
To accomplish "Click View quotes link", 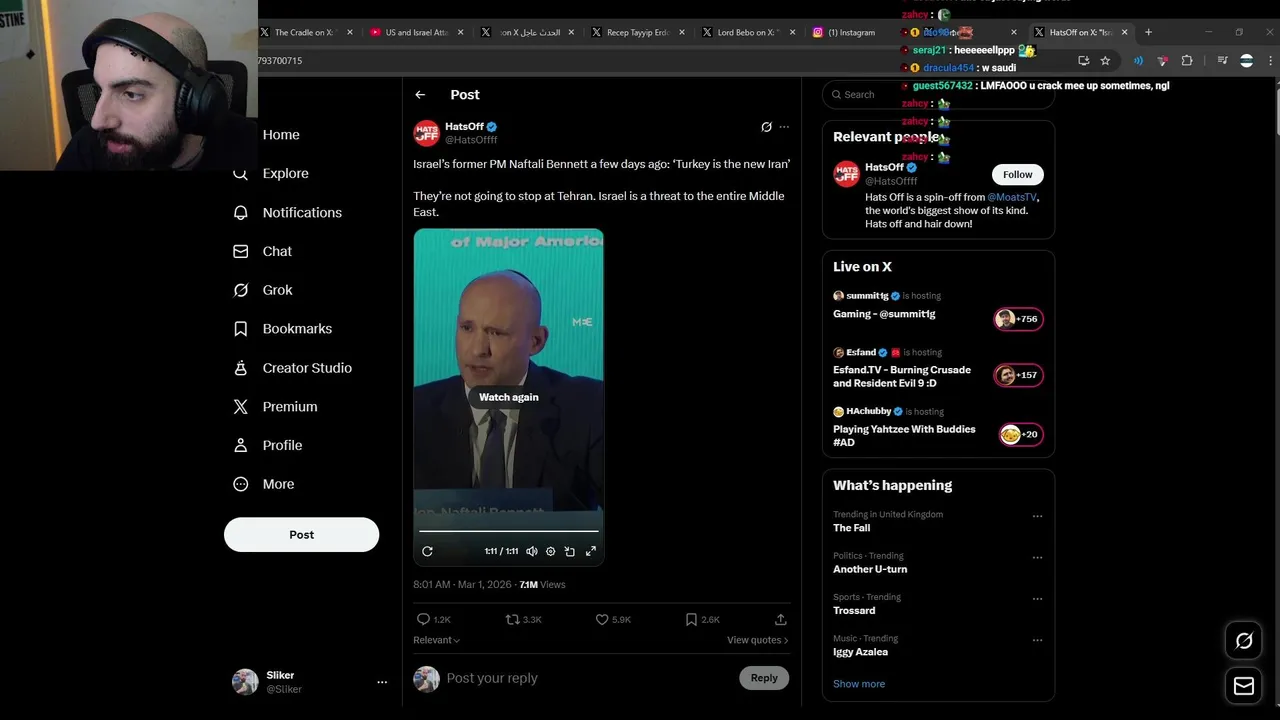I will pos(757,640).
